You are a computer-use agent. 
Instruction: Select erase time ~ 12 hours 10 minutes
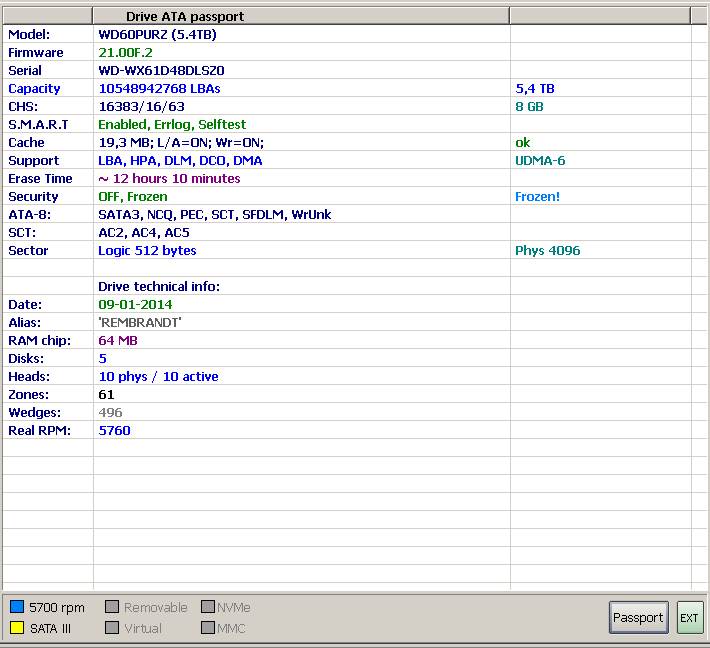tap(169, 178)
